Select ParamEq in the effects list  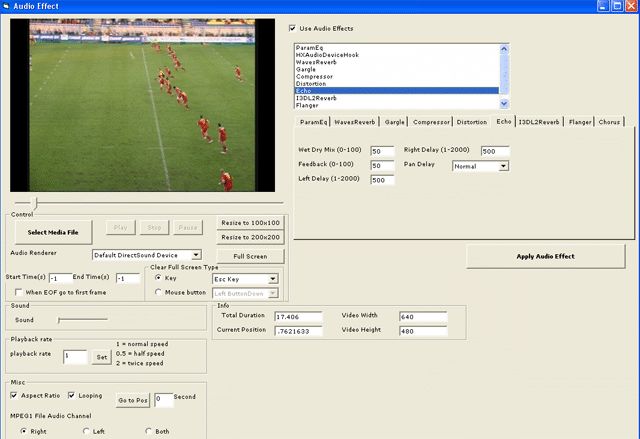(x=396, y=48)
